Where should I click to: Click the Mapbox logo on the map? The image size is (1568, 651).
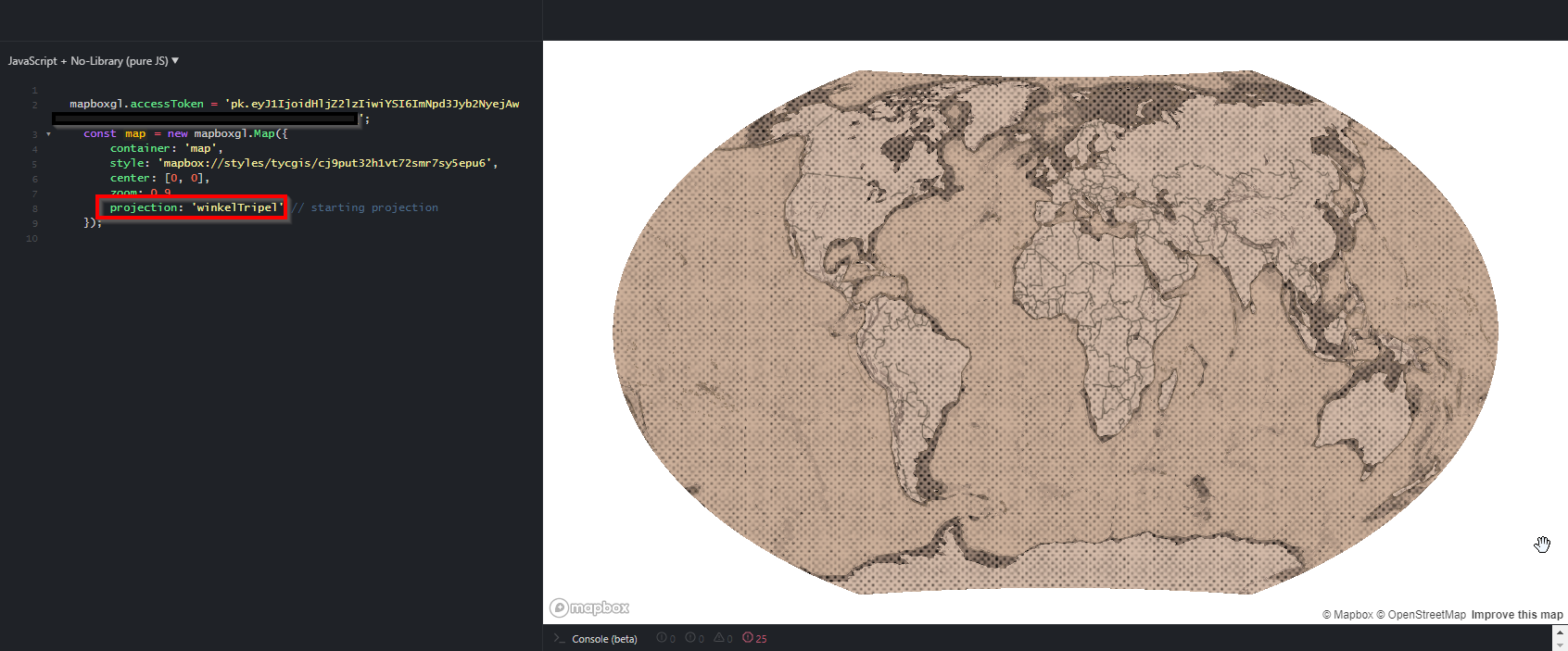(x=589, y=607)
